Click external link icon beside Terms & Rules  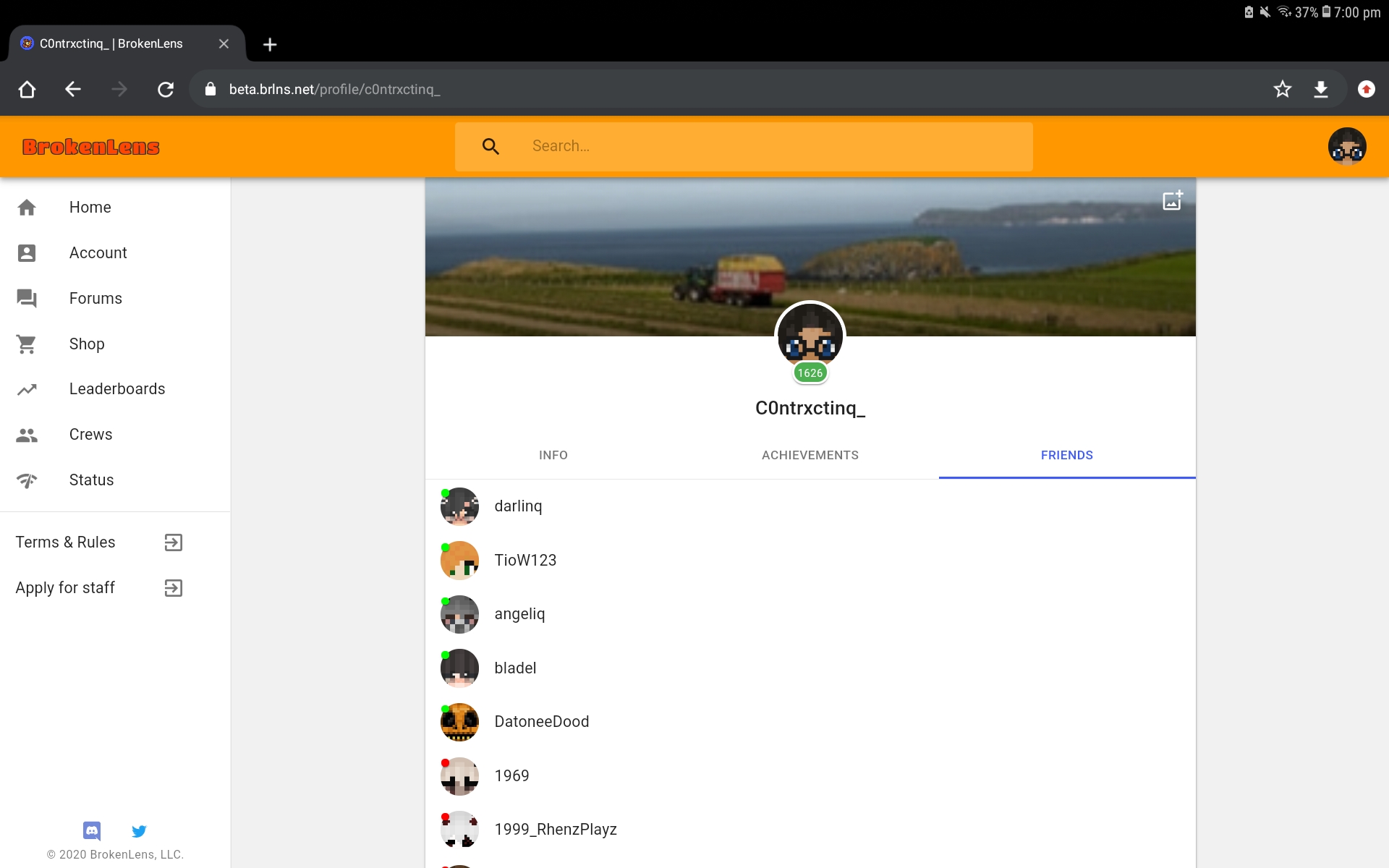174,542
